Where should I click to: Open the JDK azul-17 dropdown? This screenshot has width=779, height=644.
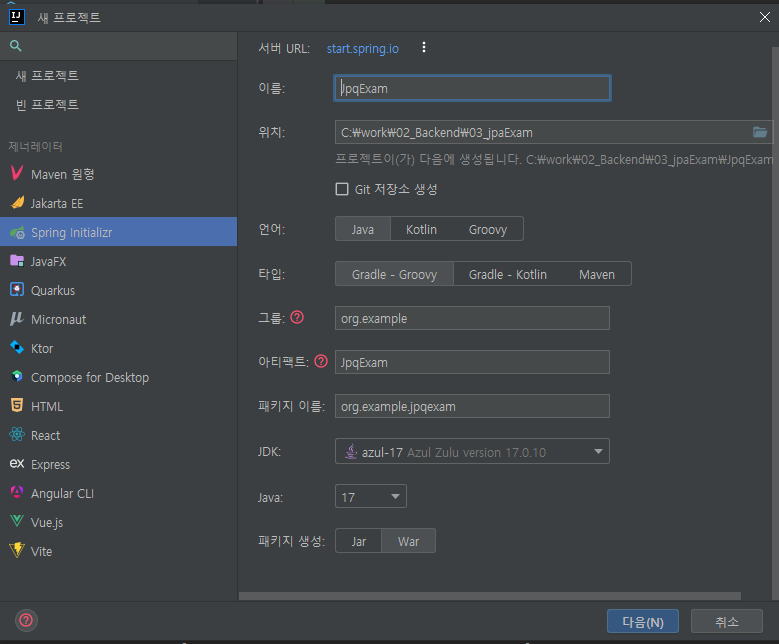tap(472, 452)
